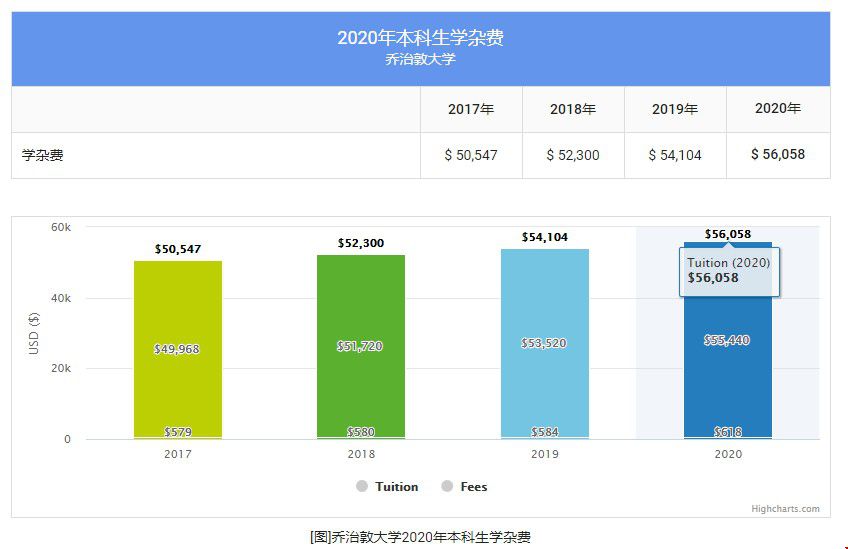Click the 20k y-axis label
The height and width of the screenshot is (549, 848).
point(61,368)
